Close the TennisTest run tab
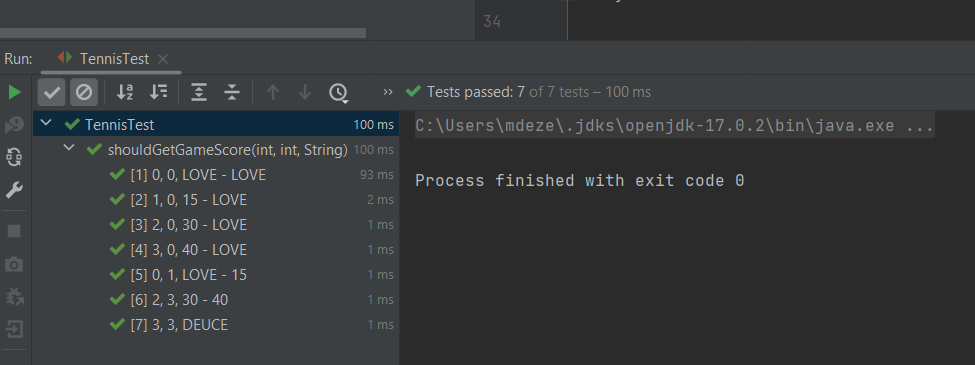This screenshot has width=975, height=365. 163,59
